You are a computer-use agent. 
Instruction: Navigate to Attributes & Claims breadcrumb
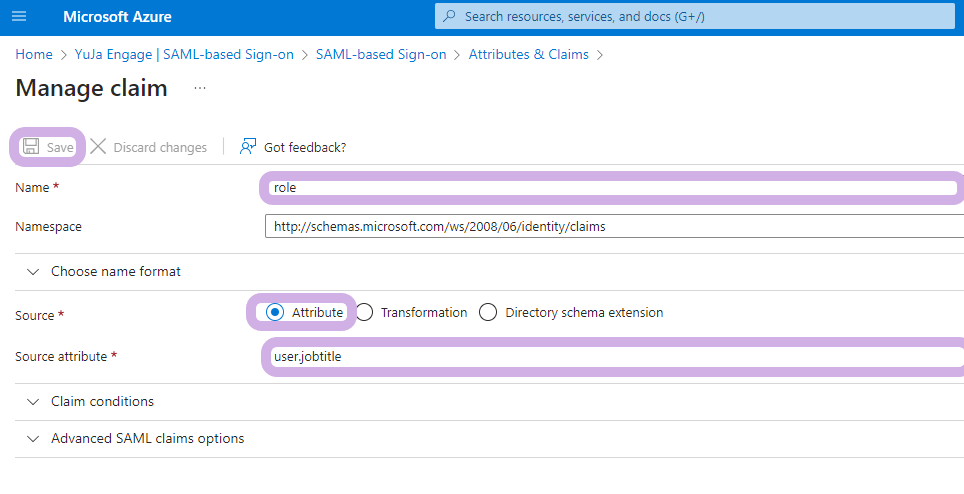(528, 54)
